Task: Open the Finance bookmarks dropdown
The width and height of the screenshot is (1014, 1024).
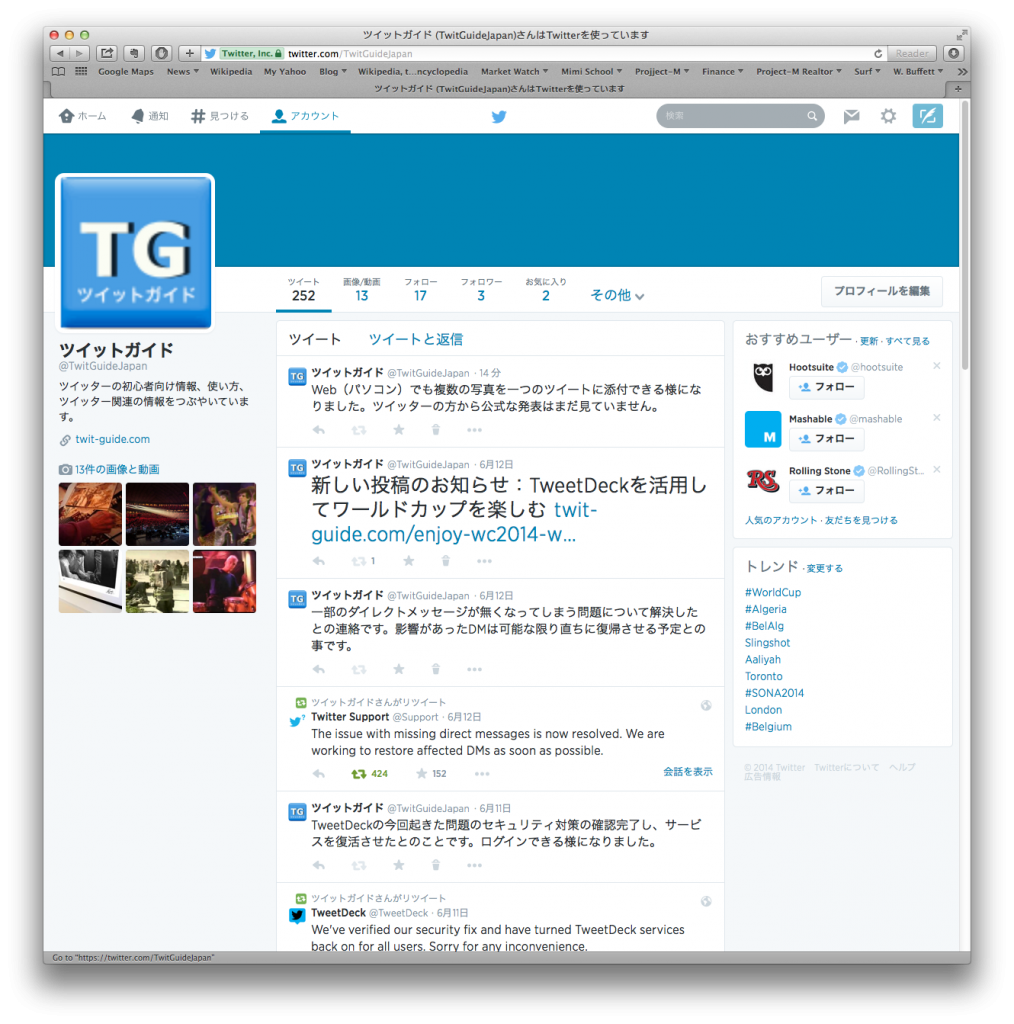Action: click(x=722, y=72)
